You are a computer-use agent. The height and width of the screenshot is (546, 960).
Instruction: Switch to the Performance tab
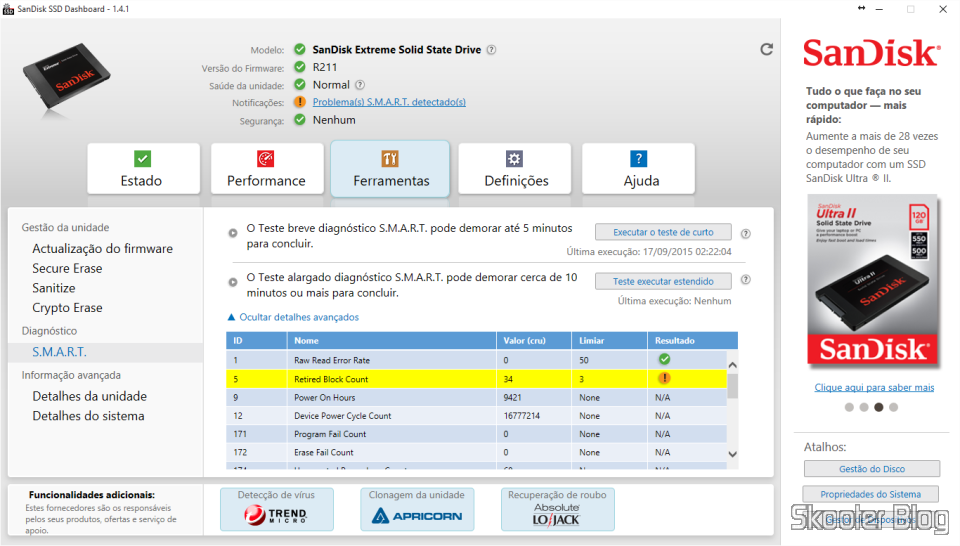[267, 169]
